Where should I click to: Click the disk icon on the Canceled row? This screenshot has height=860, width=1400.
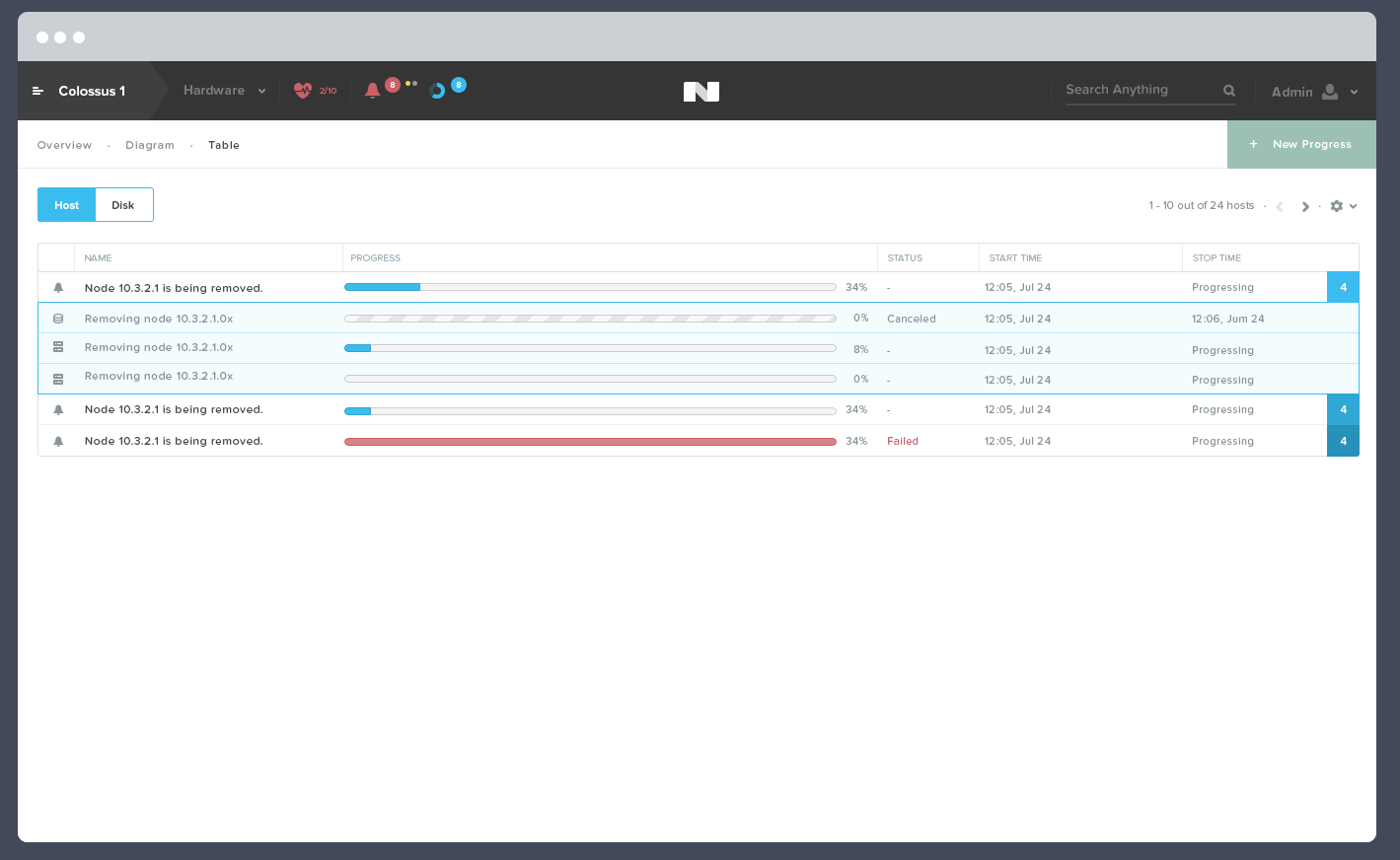tap(58, 319)
